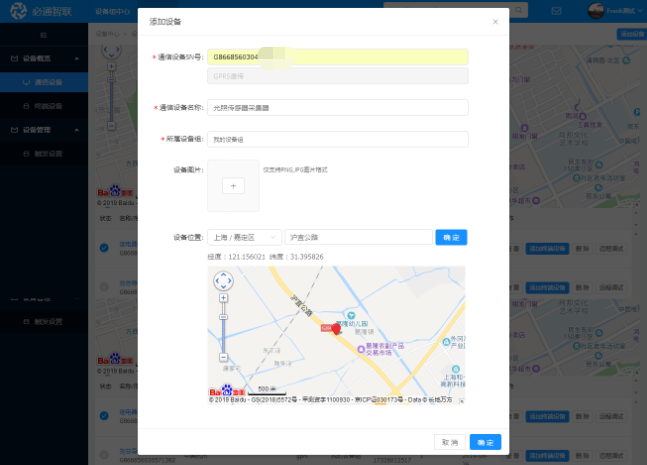Click the 取消 button in dialog footer
647x465 pixels.
[x=449, y=442]
